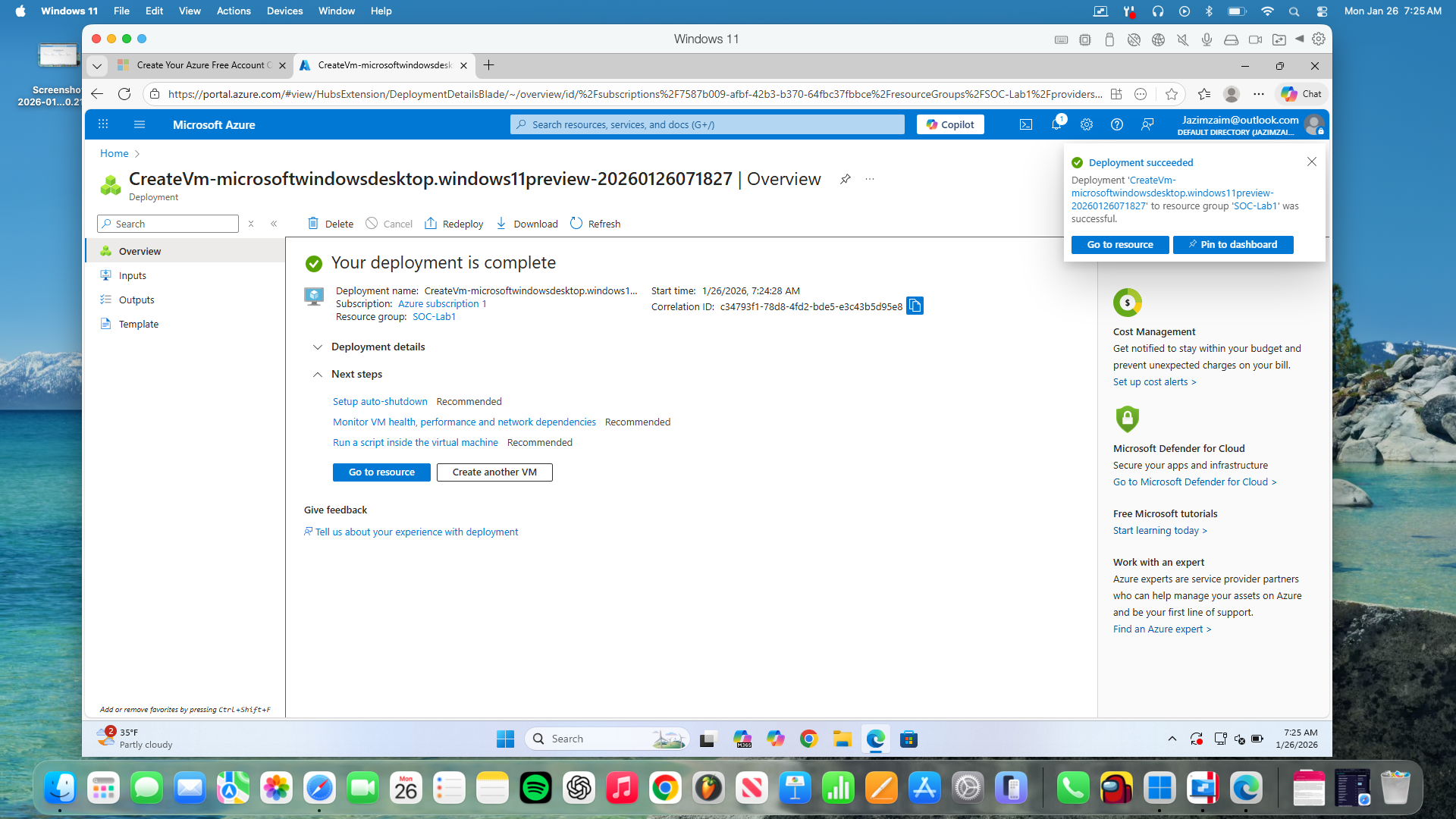Open Microsoft Edge in Windows taskbar
This screenshot has width=1456, height=819.
click(x=875, y=739)
